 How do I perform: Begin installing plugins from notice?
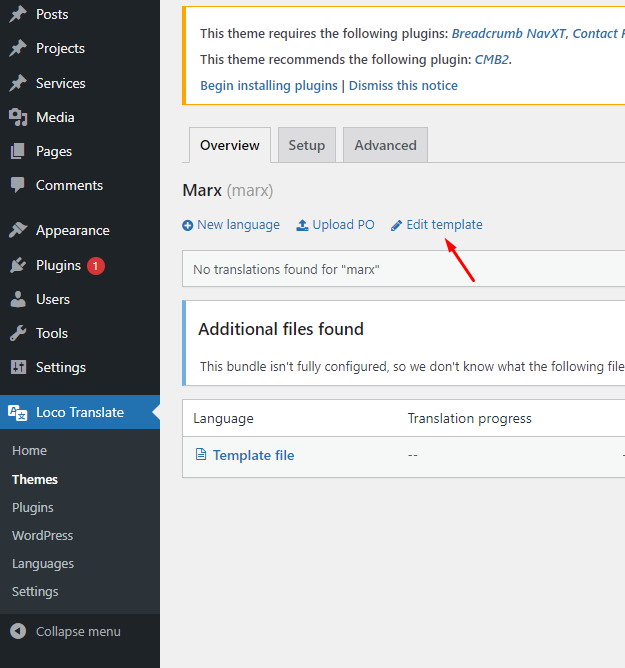click(x=269, y=86)
